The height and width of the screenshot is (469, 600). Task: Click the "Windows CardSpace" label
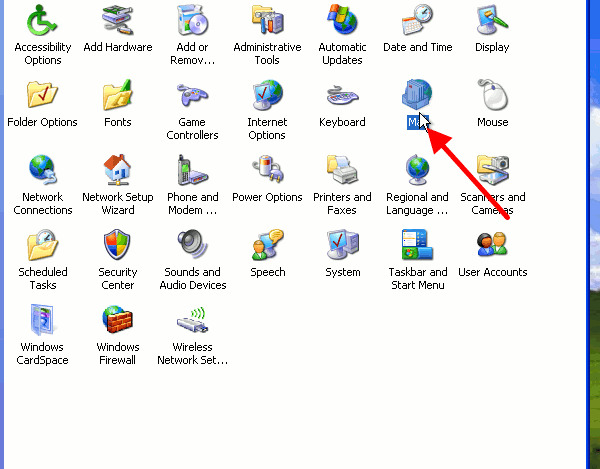pos(42,353)
